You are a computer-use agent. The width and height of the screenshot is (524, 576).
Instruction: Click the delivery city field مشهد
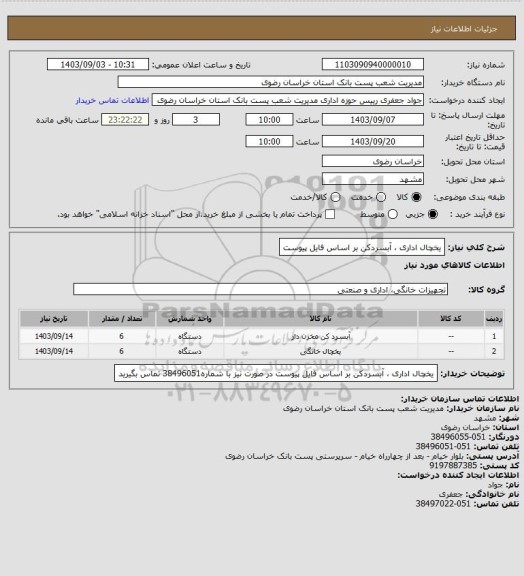(373, 179)
